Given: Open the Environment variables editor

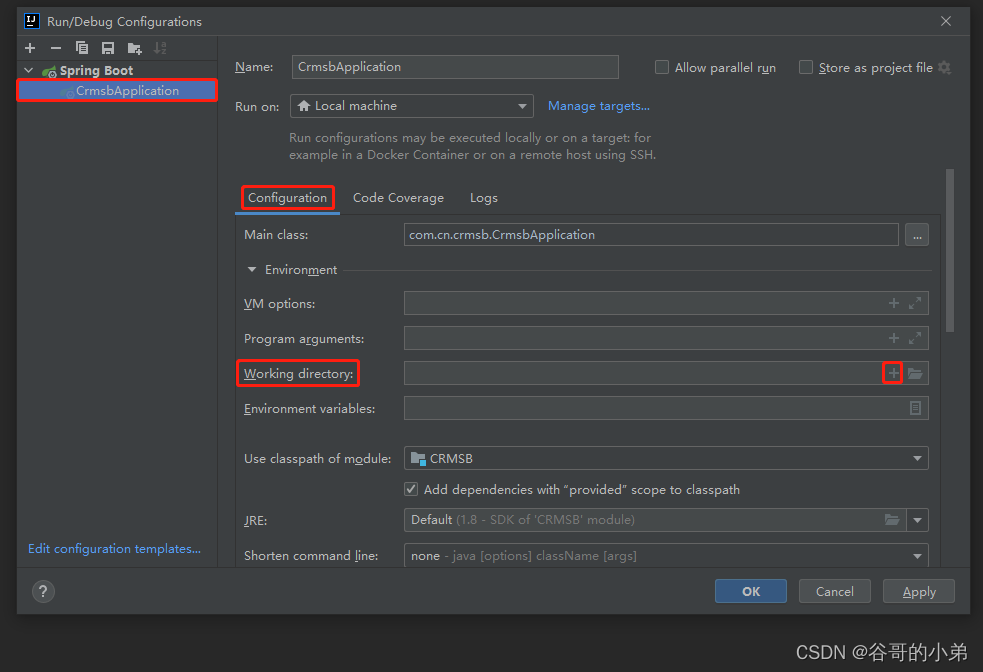Looking at the screenshot, I should pyautogui.click(x=915, y=408).
